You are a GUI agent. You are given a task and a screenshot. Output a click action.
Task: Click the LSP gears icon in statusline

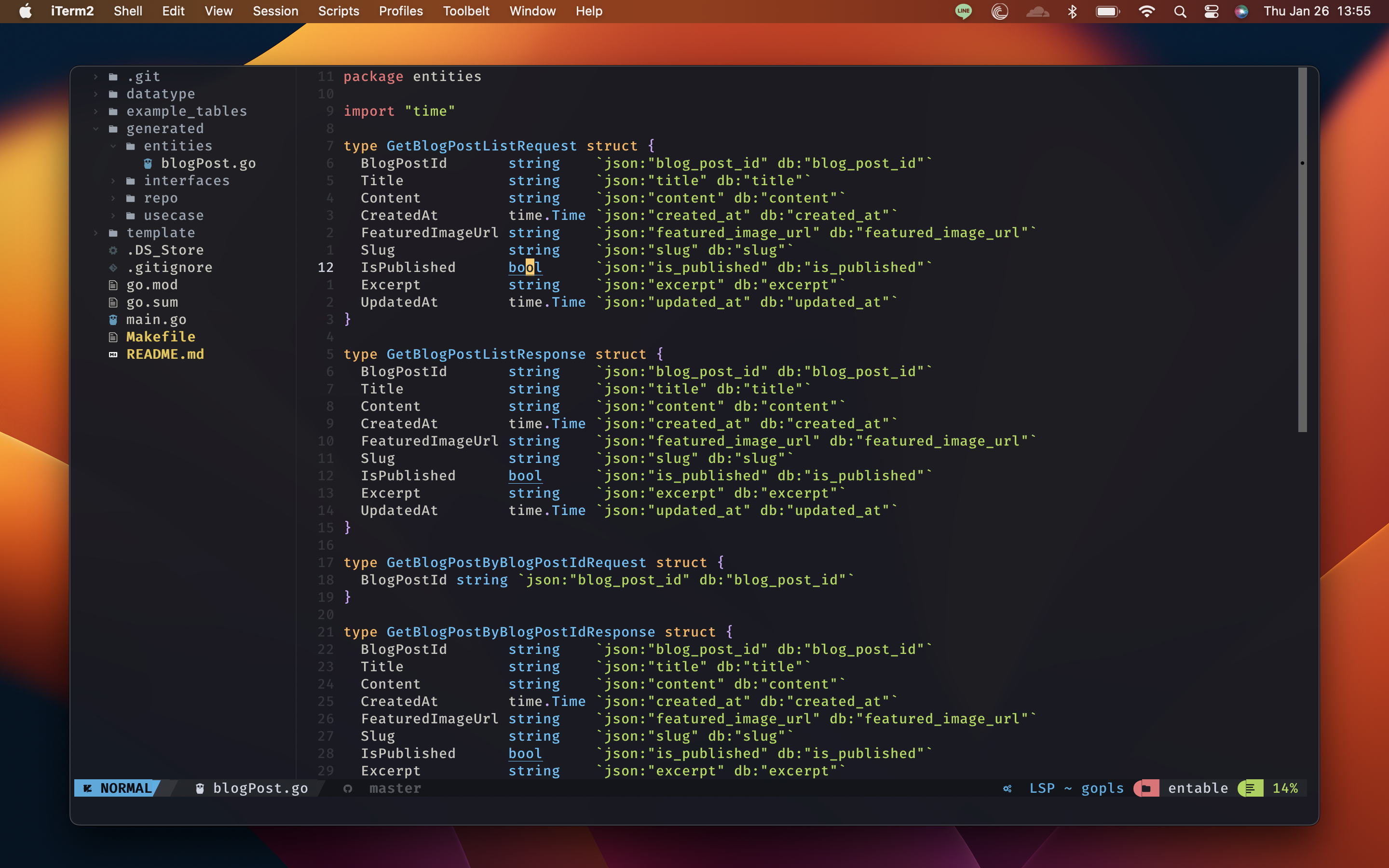pyautogui.click(x=1008, y=789)
